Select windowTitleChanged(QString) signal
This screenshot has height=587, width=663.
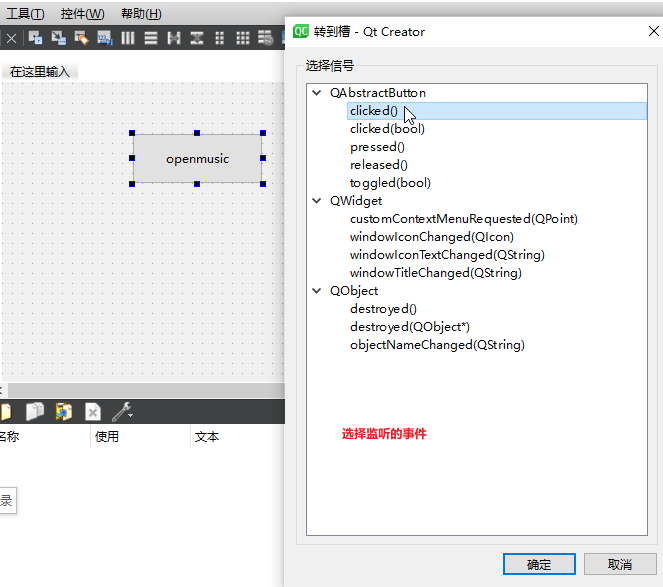[436, 272]
